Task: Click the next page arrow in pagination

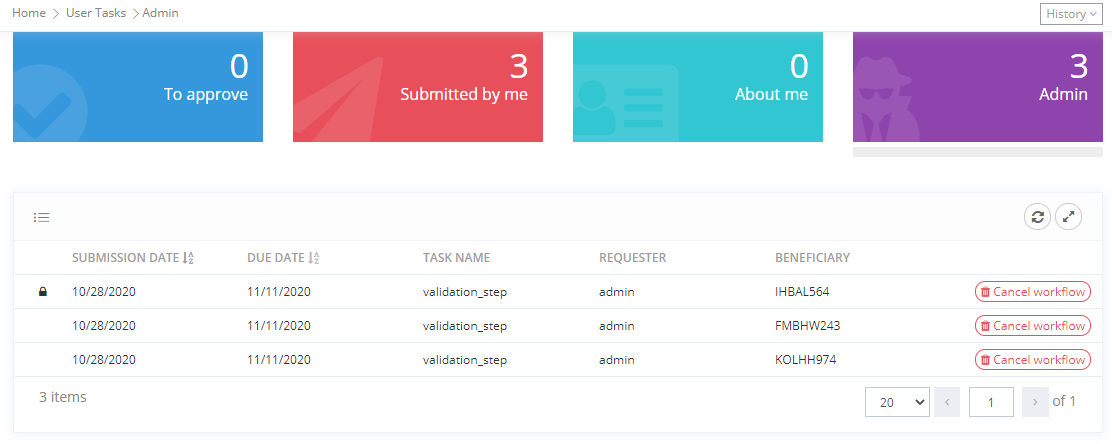Action: (x=1035, y=402)
